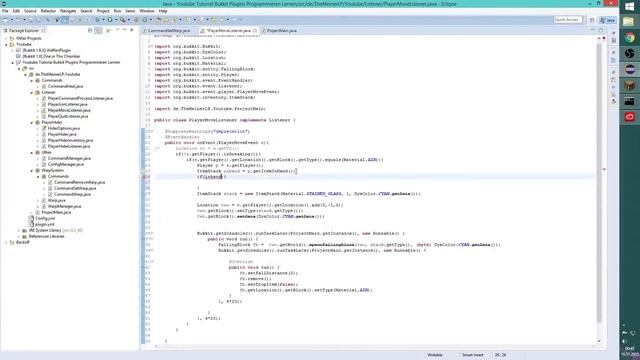Select WarpManager.java file
The width and height of the screenshot is (640, 360).
[64, 207]
